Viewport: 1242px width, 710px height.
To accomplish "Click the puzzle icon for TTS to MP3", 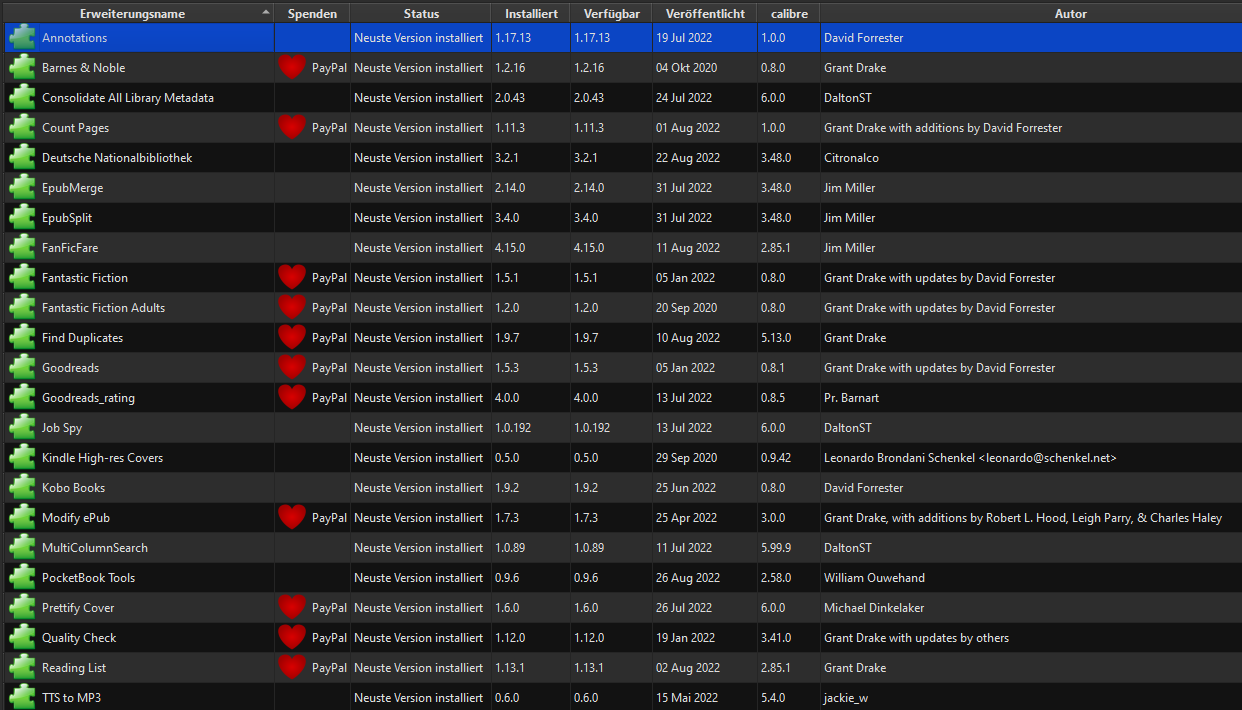I will click(22, 698).
